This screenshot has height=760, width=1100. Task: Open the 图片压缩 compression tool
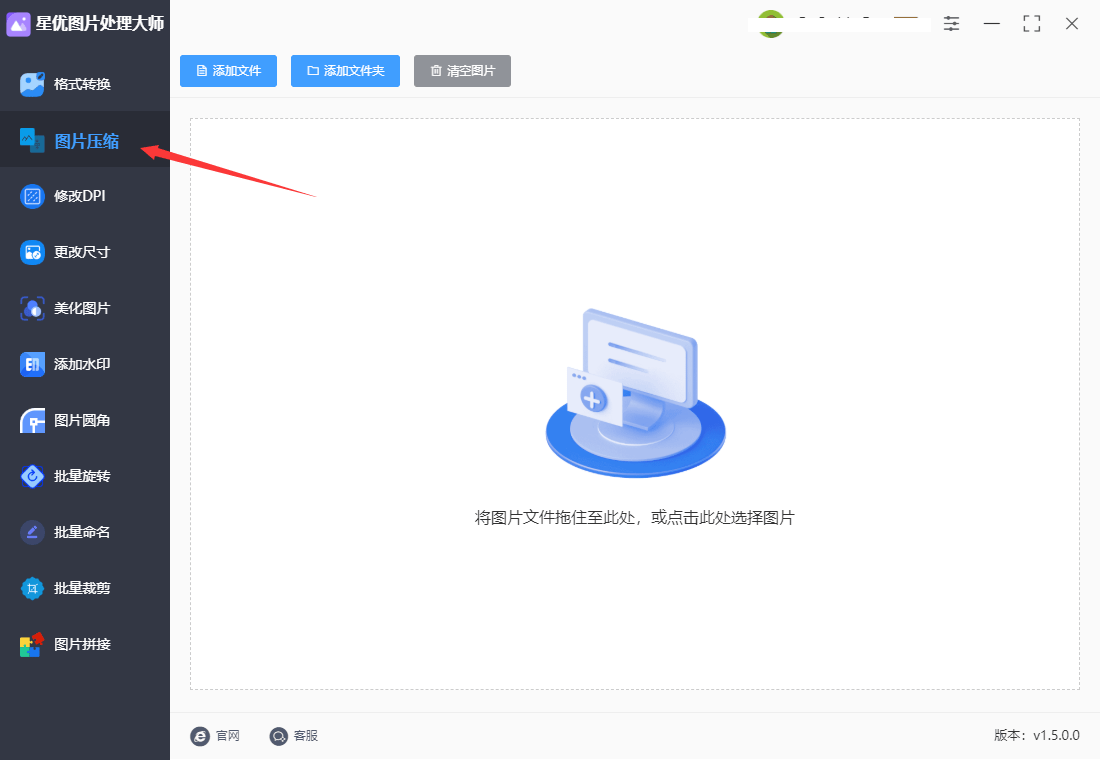(x=84, y=140)
